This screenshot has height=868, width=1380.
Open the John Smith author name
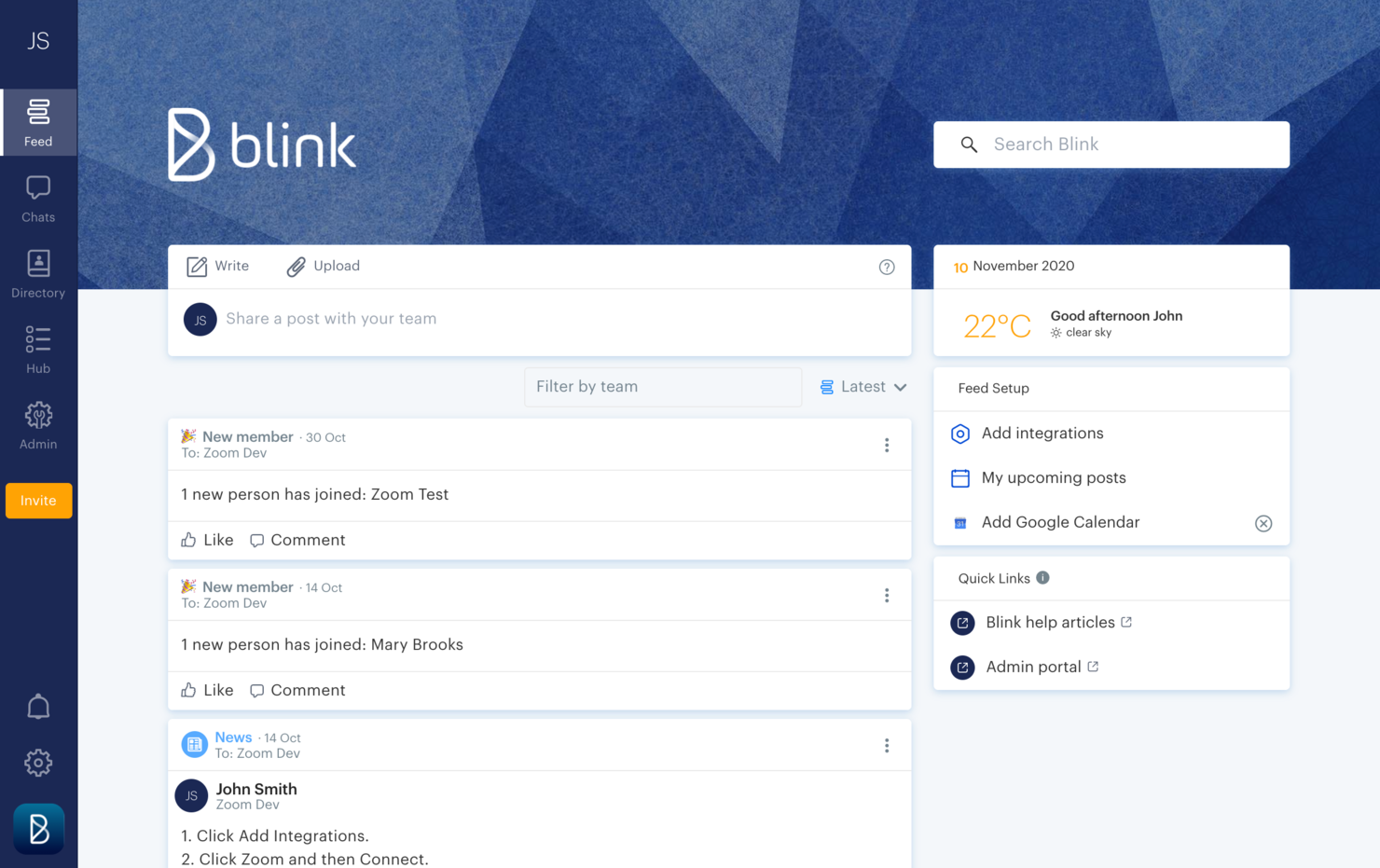click(256, 789)
